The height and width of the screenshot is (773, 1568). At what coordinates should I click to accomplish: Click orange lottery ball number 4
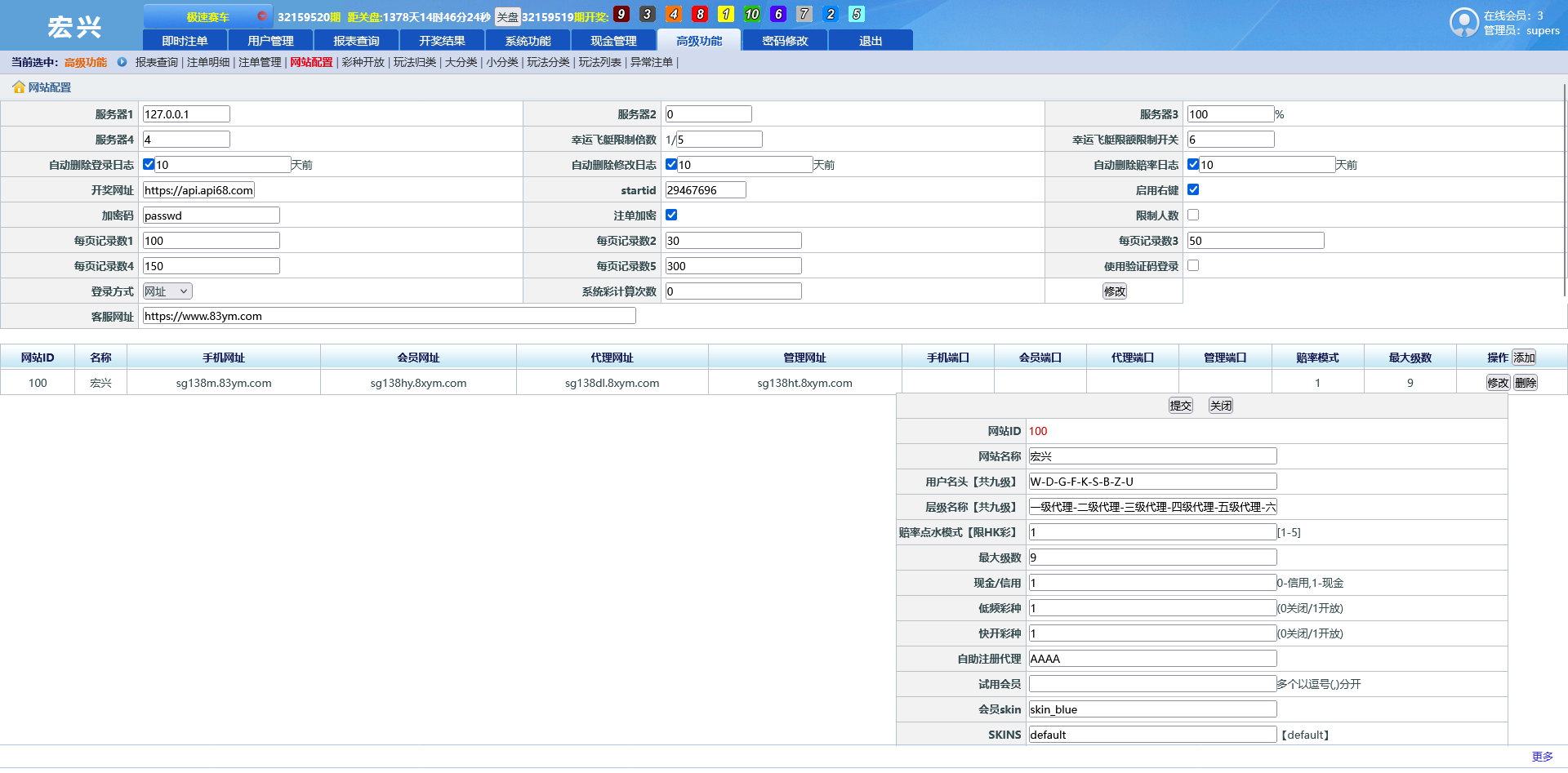tap(674, 14)
